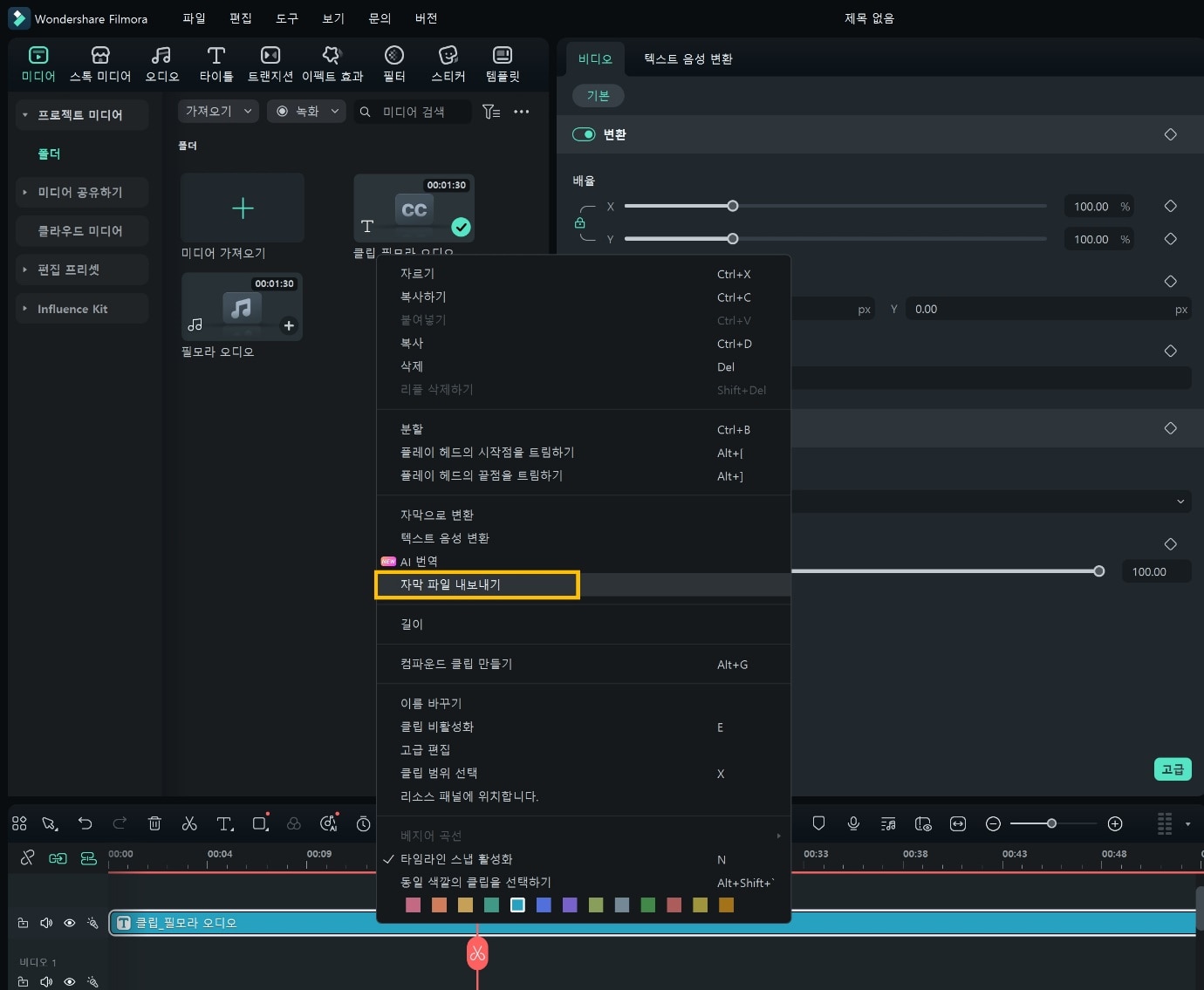Image resolution: width=1204 pixels, height=990 pixels.
Task: Click the speed clock icon in timeline toolbar
Action: click(x=364, y=823)
